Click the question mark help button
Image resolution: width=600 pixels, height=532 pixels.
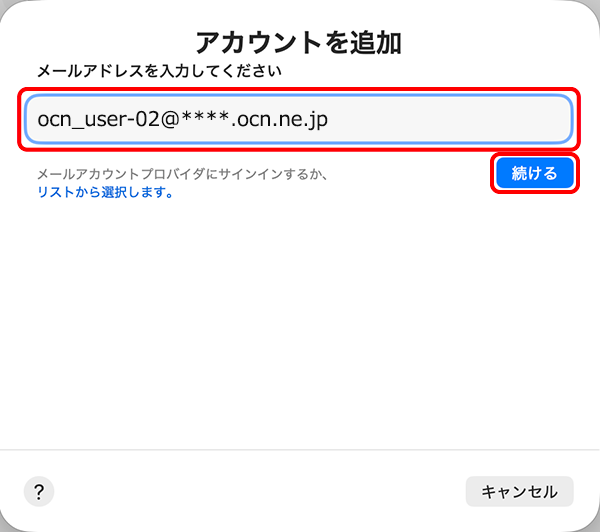38,491
